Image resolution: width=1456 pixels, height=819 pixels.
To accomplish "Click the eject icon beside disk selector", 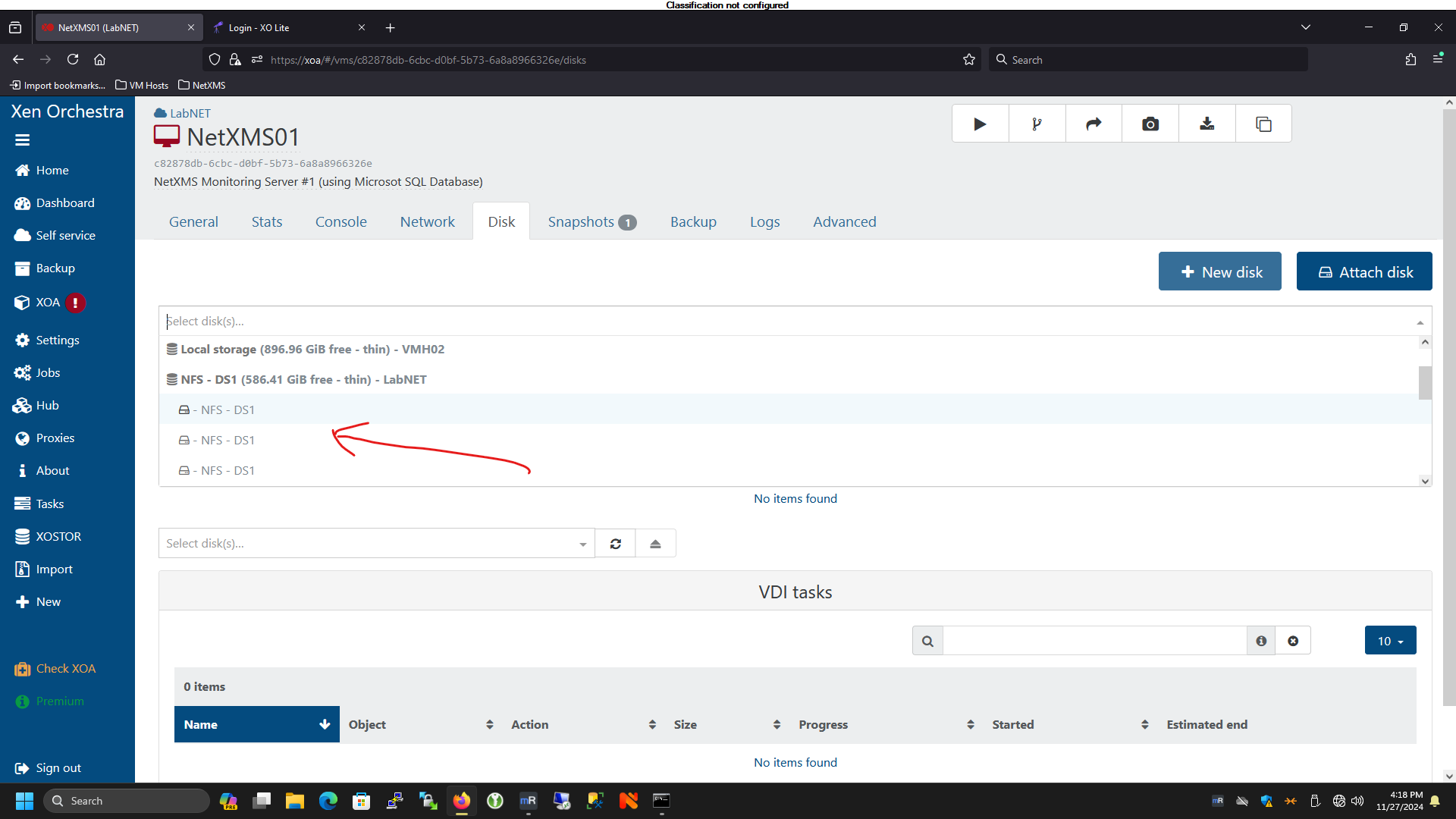I will pos(656,544).
